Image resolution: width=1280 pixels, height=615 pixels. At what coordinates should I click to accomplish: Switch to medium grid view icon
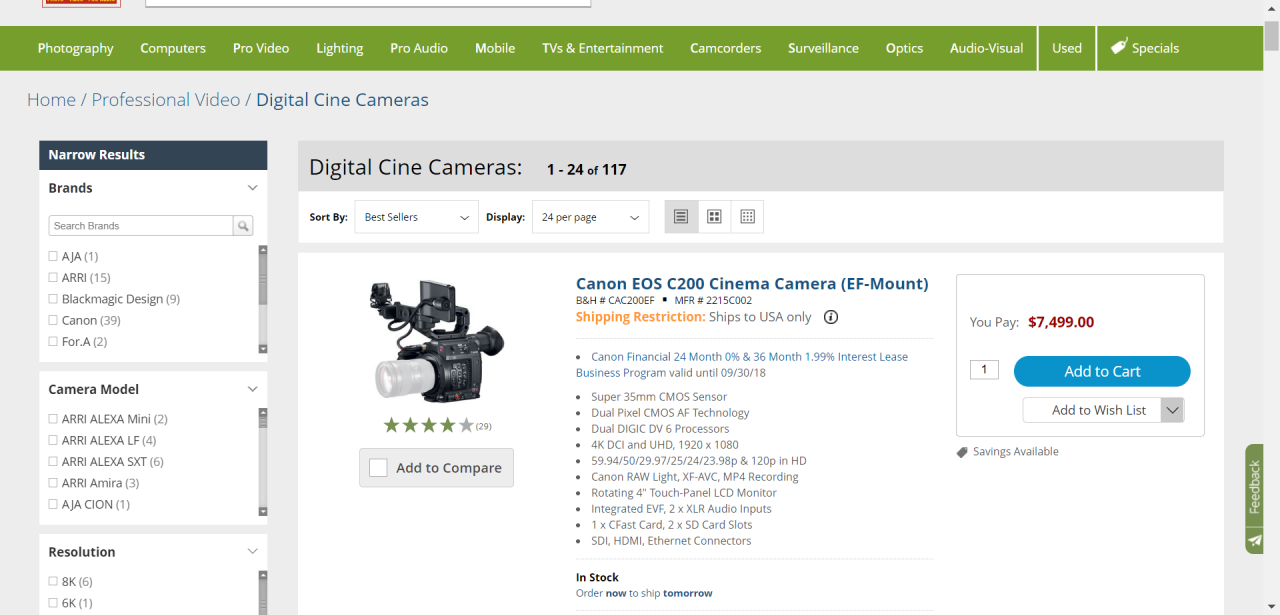[714, 217]
